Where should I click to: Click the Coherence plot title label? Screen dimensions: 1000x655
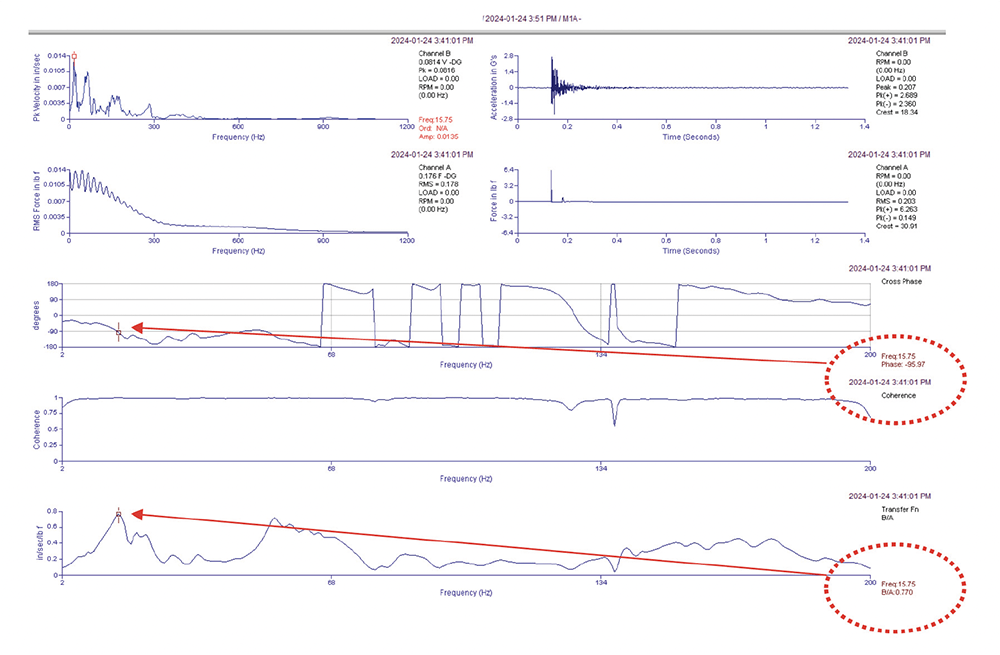click(898, 395)
